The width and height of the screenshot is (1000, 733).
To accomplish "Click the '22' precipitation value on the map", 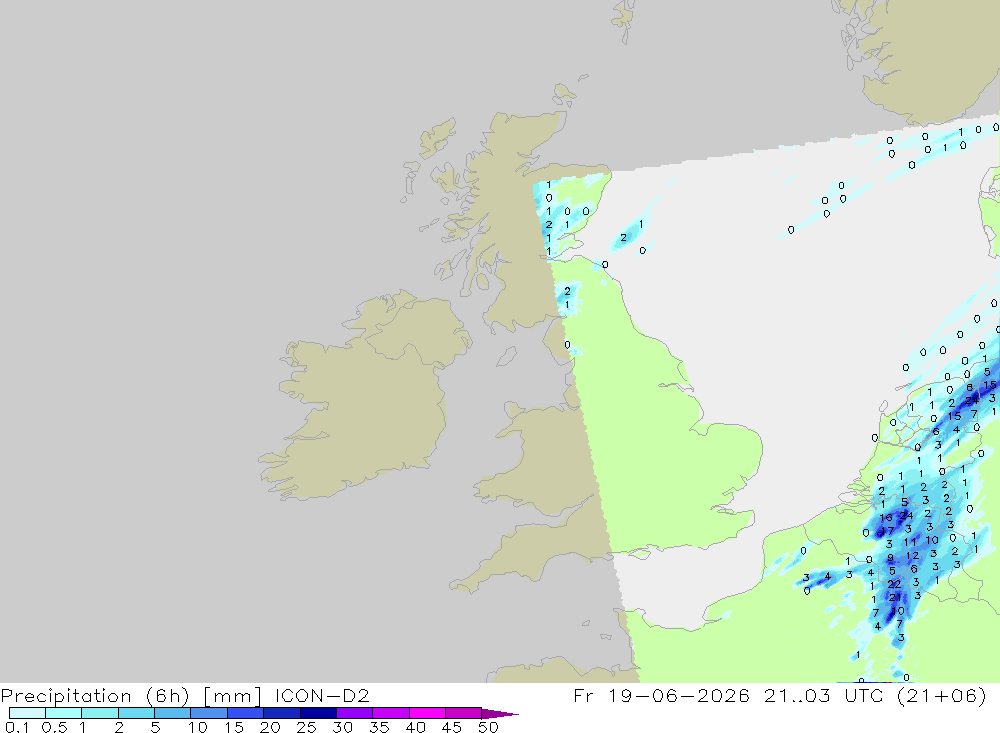I will coord(895,584).
